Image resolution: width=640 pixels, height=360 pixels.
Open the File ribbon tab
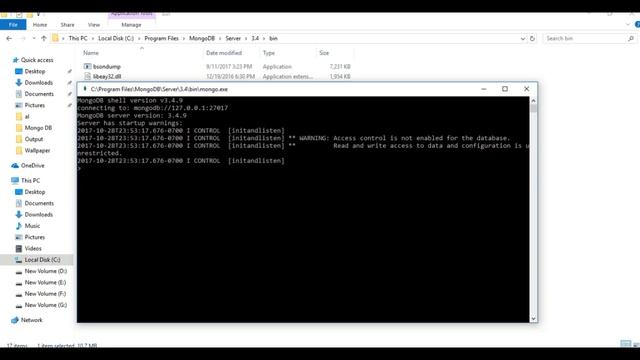(13, 25)
